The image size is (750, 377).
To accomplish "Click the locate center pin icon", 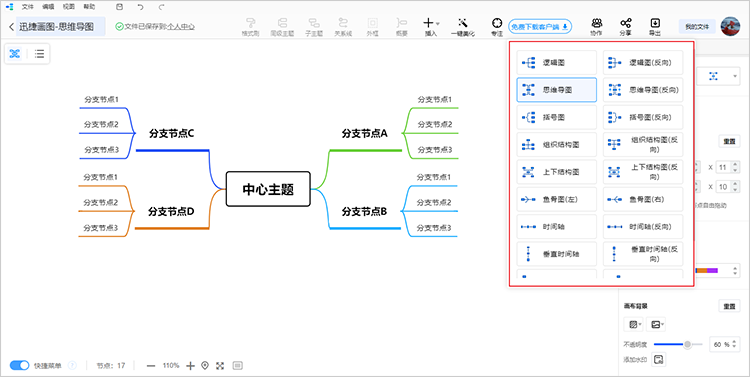I will [205, 366].
